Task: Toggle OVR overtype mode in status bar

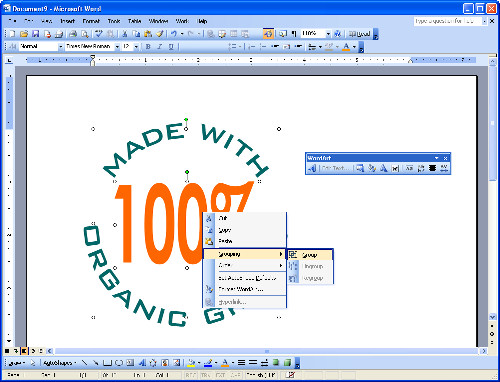Action: click(236, 375)
